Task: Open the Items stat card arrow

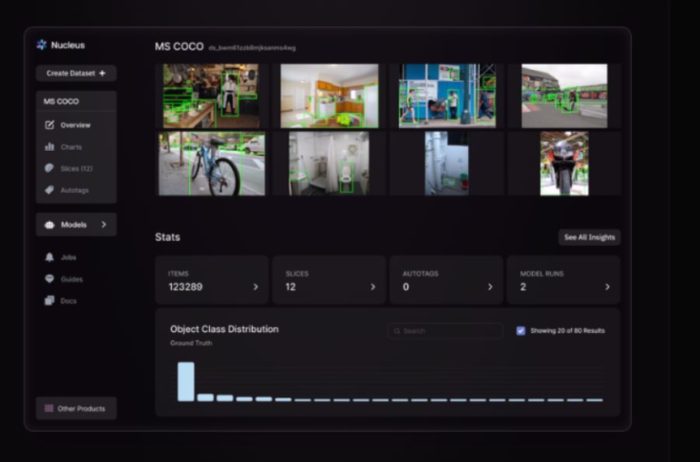Action: [255, 287]
